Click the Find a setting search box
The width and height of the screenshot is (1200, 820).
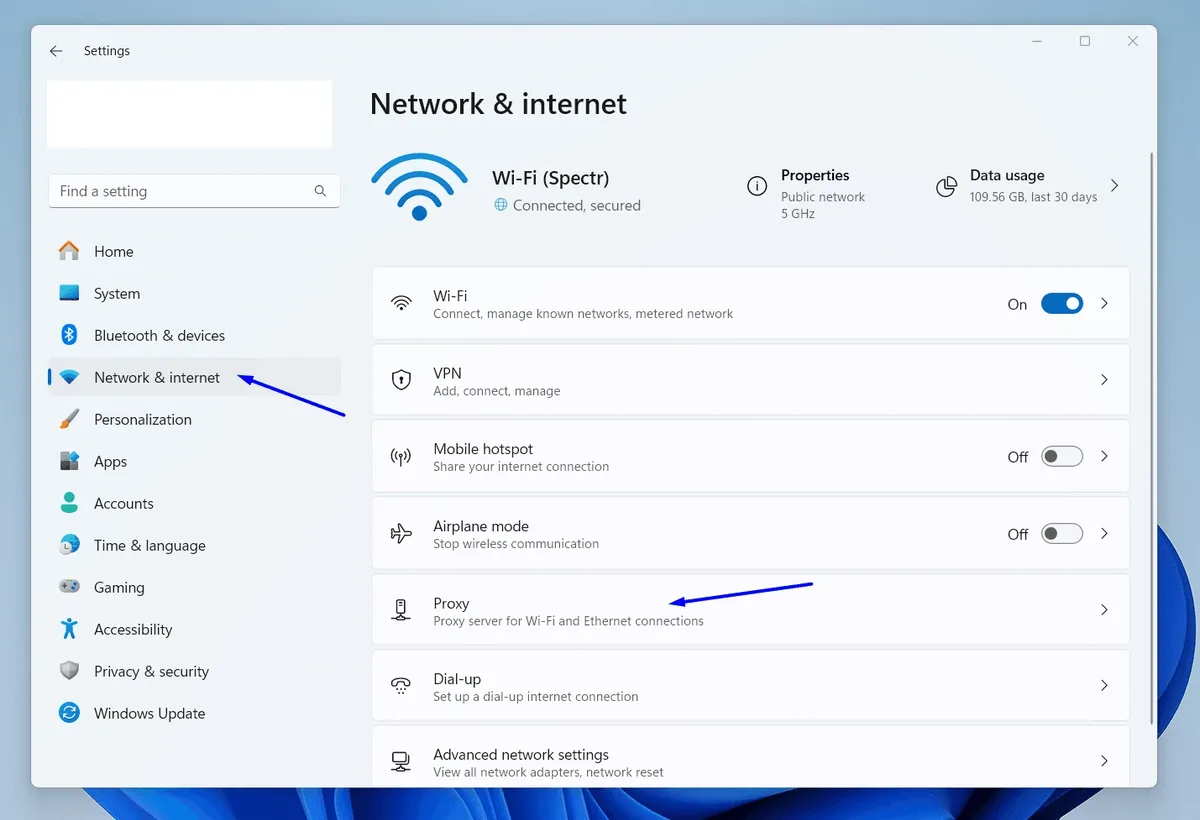[194, 191]
